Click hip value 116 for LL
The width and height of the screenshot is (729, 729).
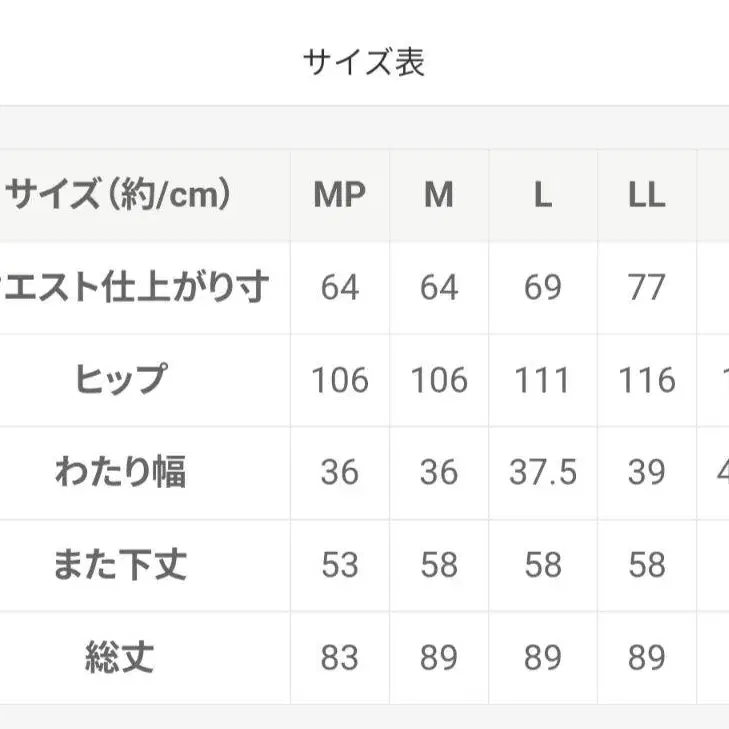647,380
